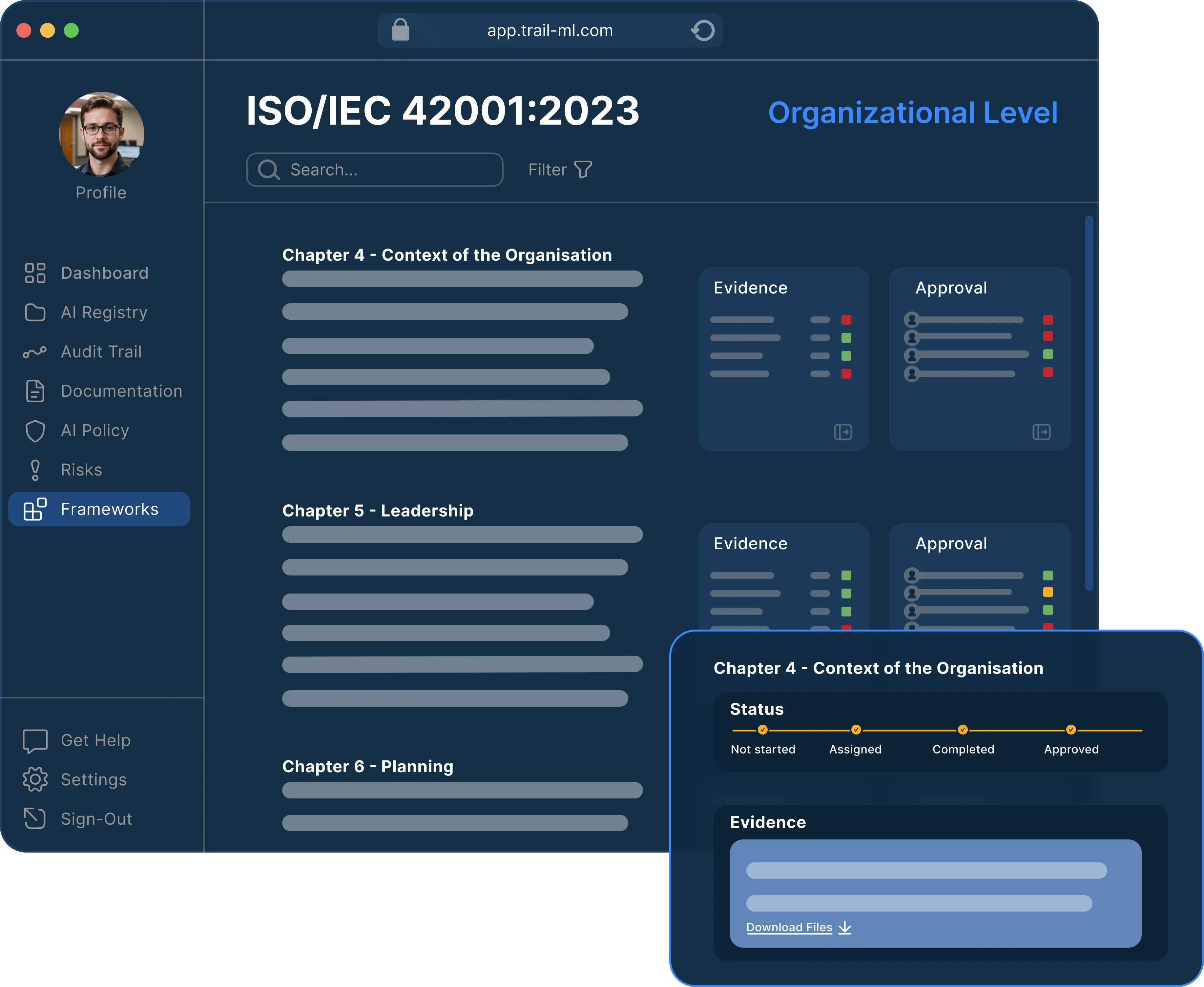Click first red status square in Chapter 4 Evidence

click(846, 319)
